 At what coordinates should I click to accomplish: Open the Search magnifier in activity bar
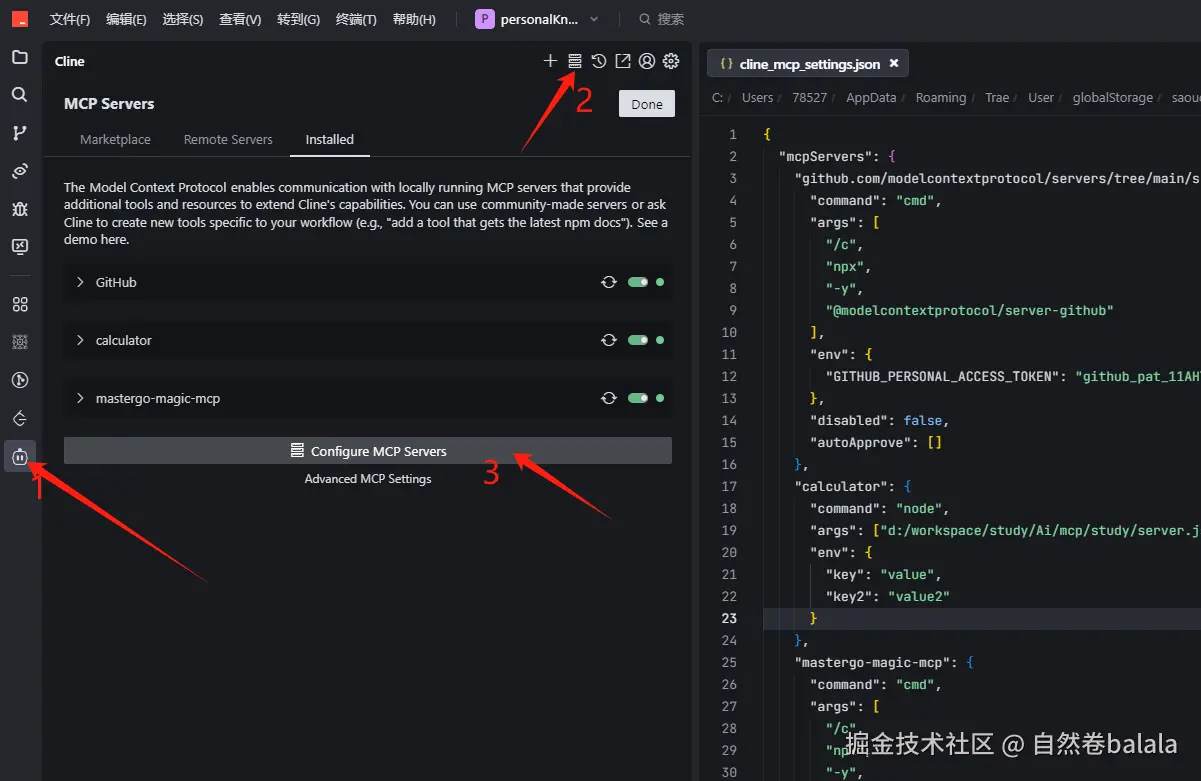[x=19, y=95]
